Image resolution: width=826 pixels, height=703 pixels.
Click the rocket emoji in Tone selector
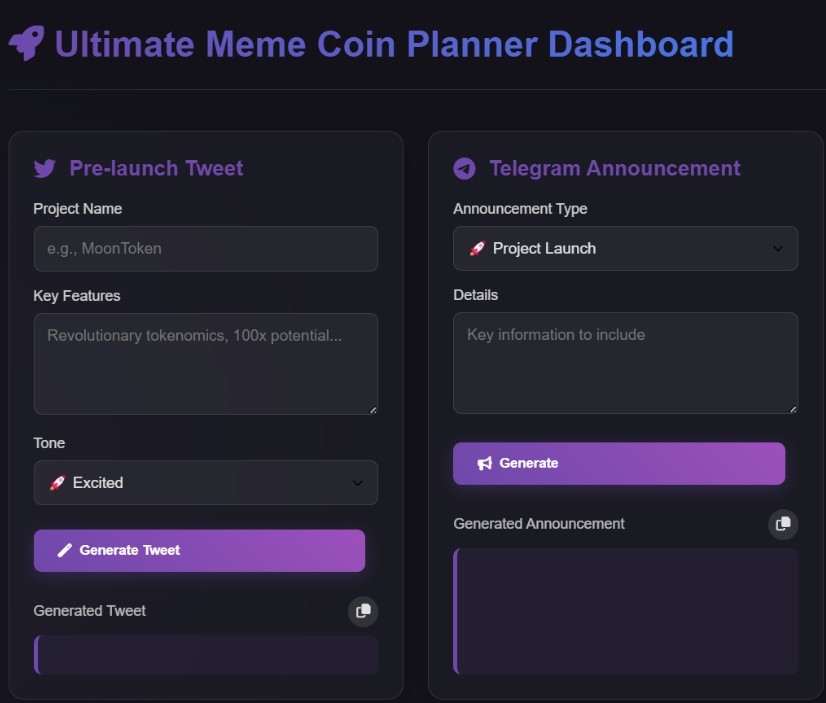click(x=57, y=482)
